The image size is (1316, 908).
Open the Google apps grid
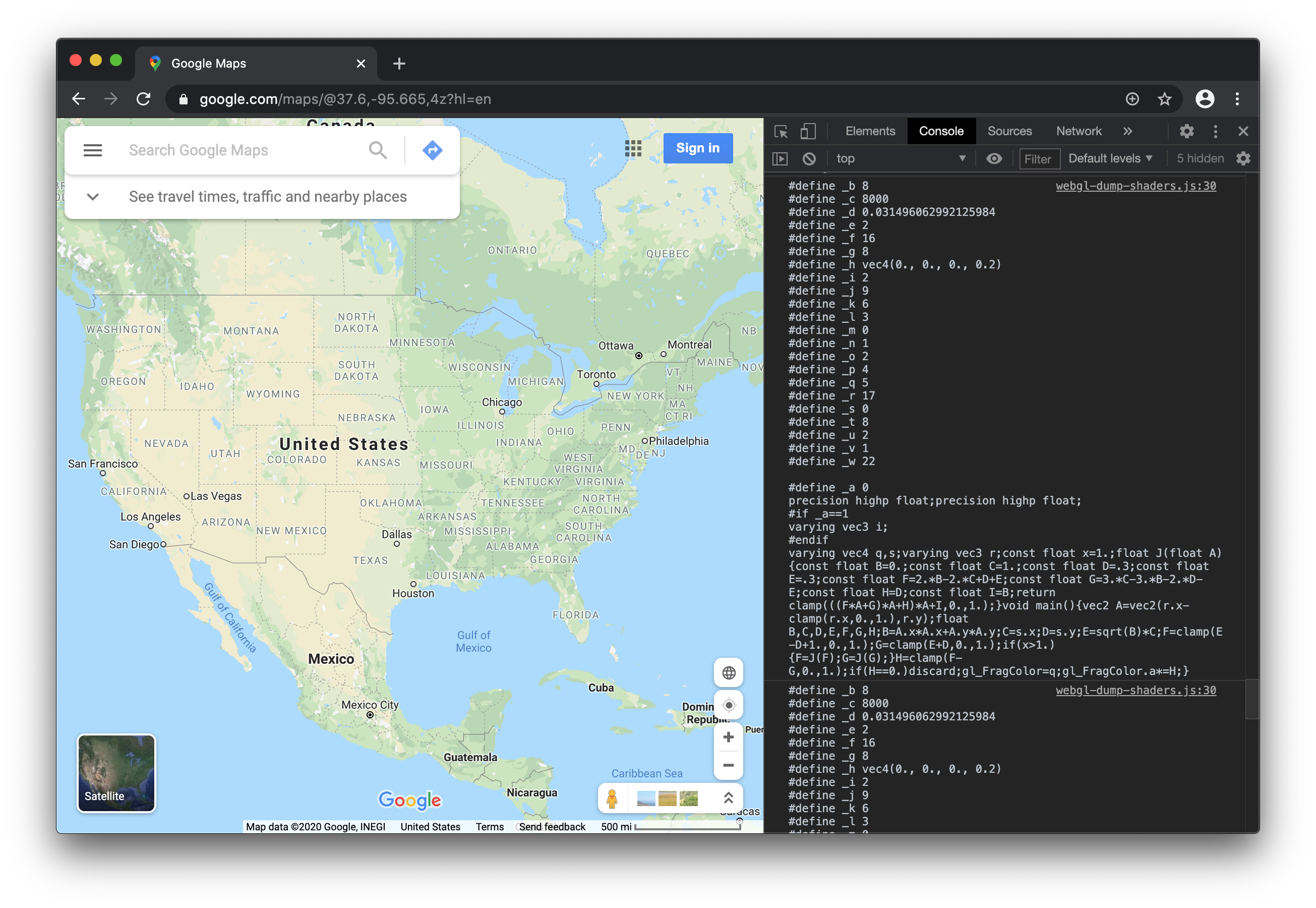[x=633, y=148]
